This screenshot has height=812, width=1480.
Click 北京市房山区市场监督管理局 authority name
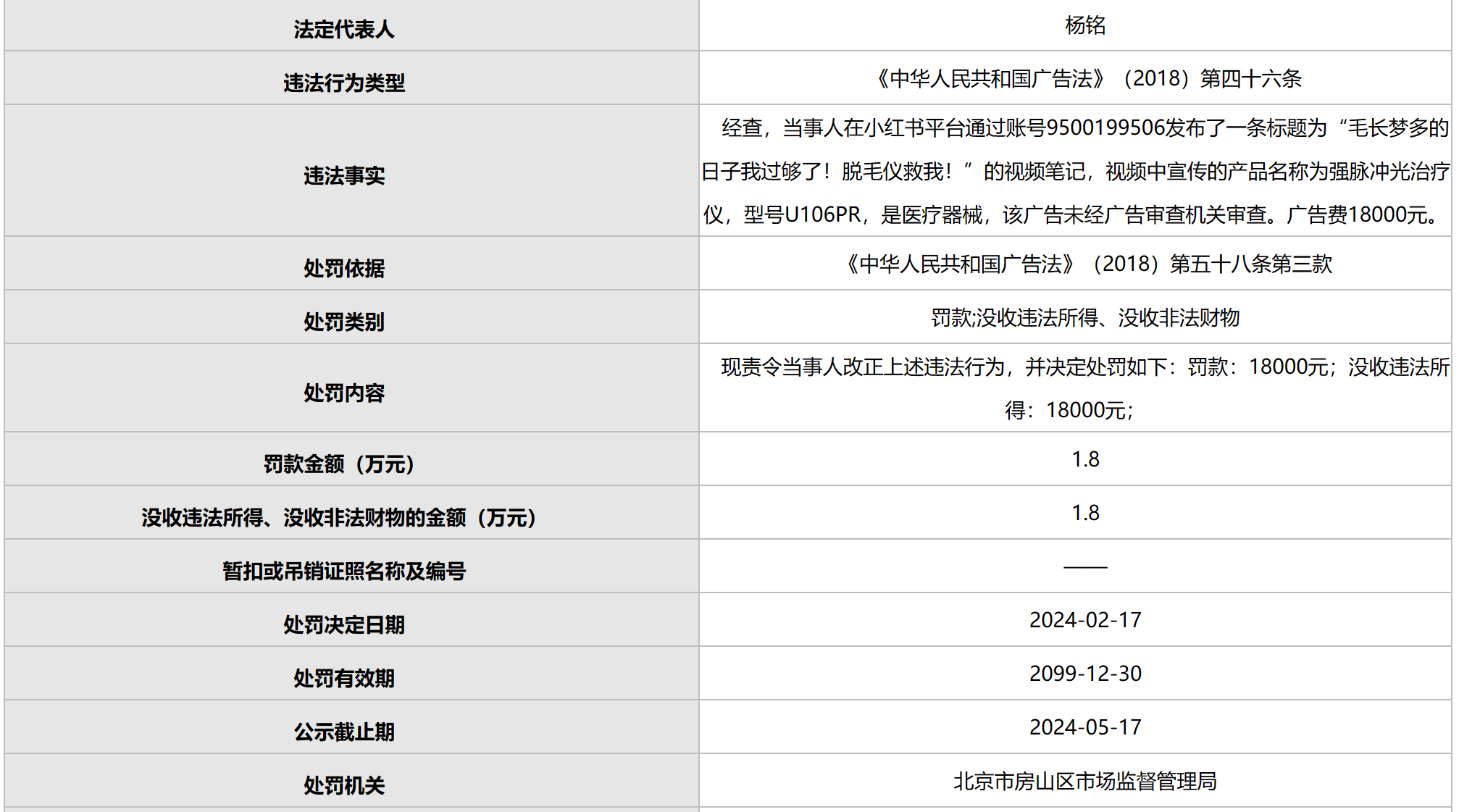[1084, 782]
